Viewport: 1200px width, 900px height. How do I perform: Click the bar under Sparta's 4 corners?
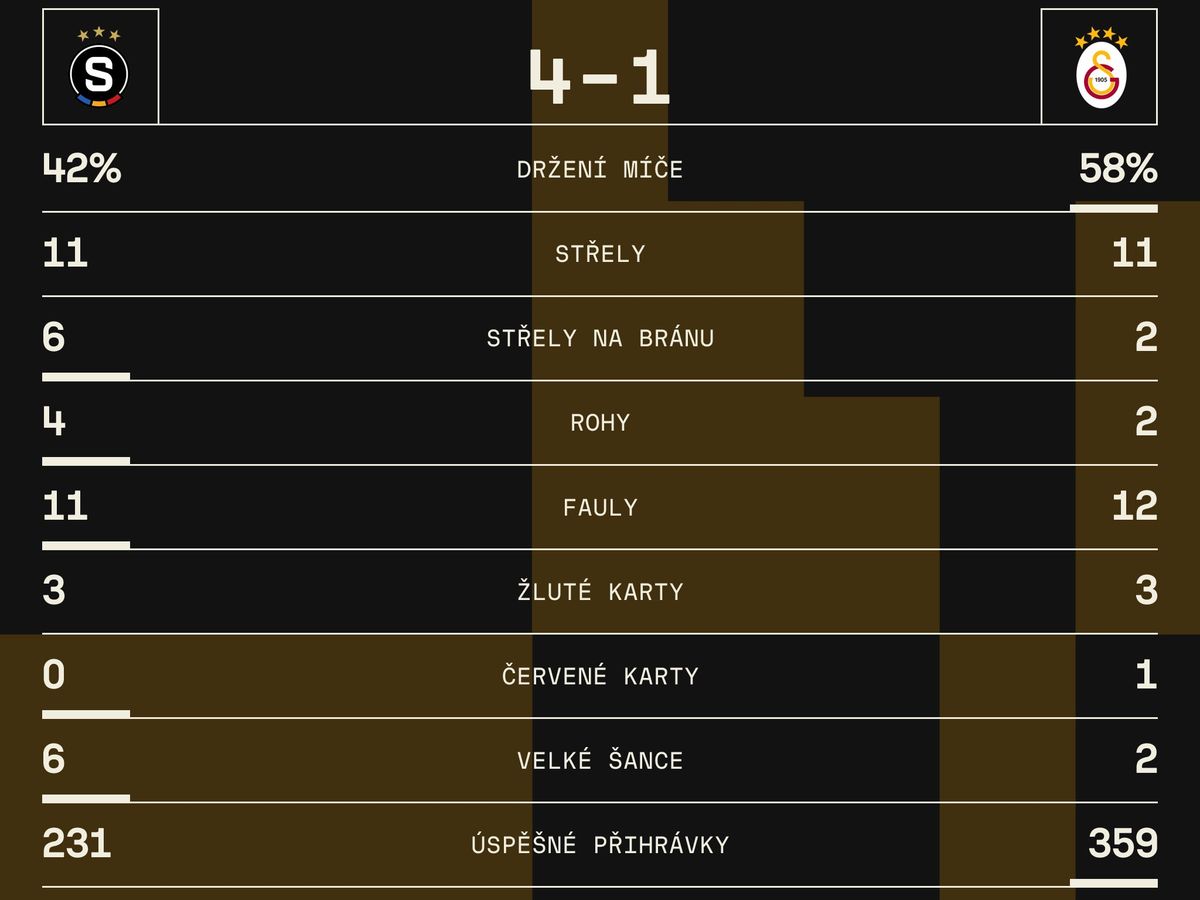tap(86, 461)
